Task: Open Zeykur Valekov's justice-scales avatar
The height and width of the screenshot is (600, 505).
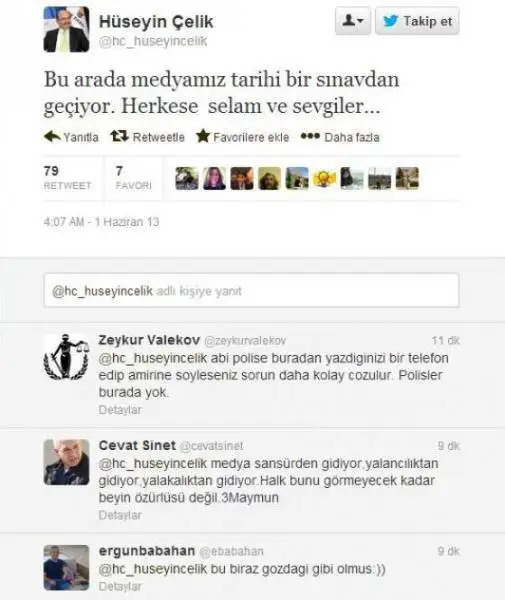Action: pos(67,357)
